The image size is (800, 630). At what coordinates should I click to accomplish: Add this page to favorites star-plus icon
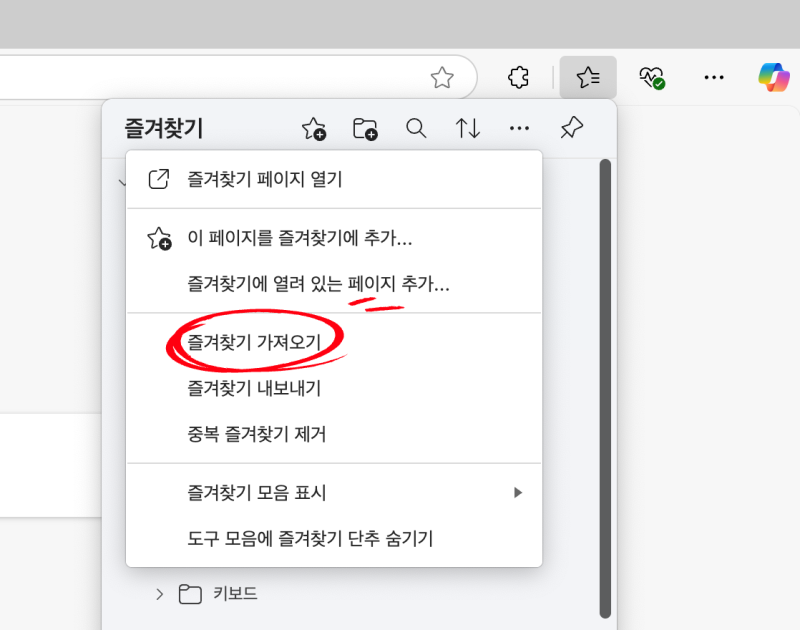pos(314,129)
